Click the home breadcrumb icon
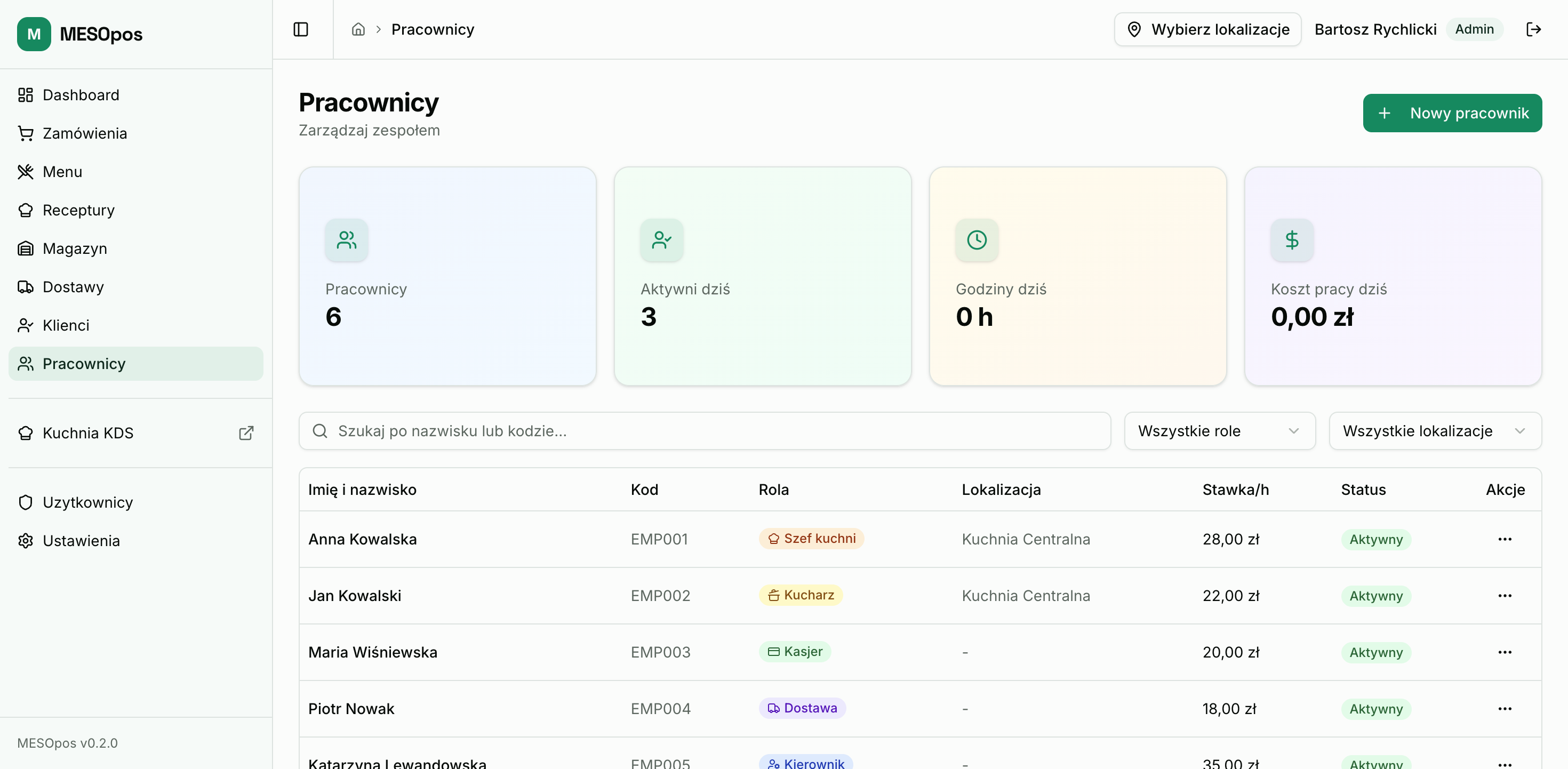 [358, 29]
